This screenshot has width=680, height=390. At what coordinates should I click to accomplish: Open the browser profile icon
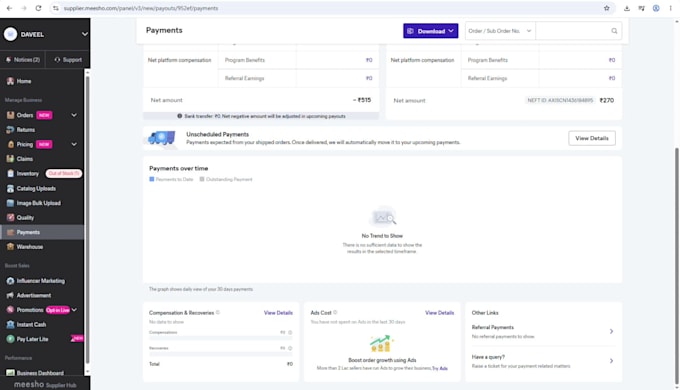[x=656, y=8]
